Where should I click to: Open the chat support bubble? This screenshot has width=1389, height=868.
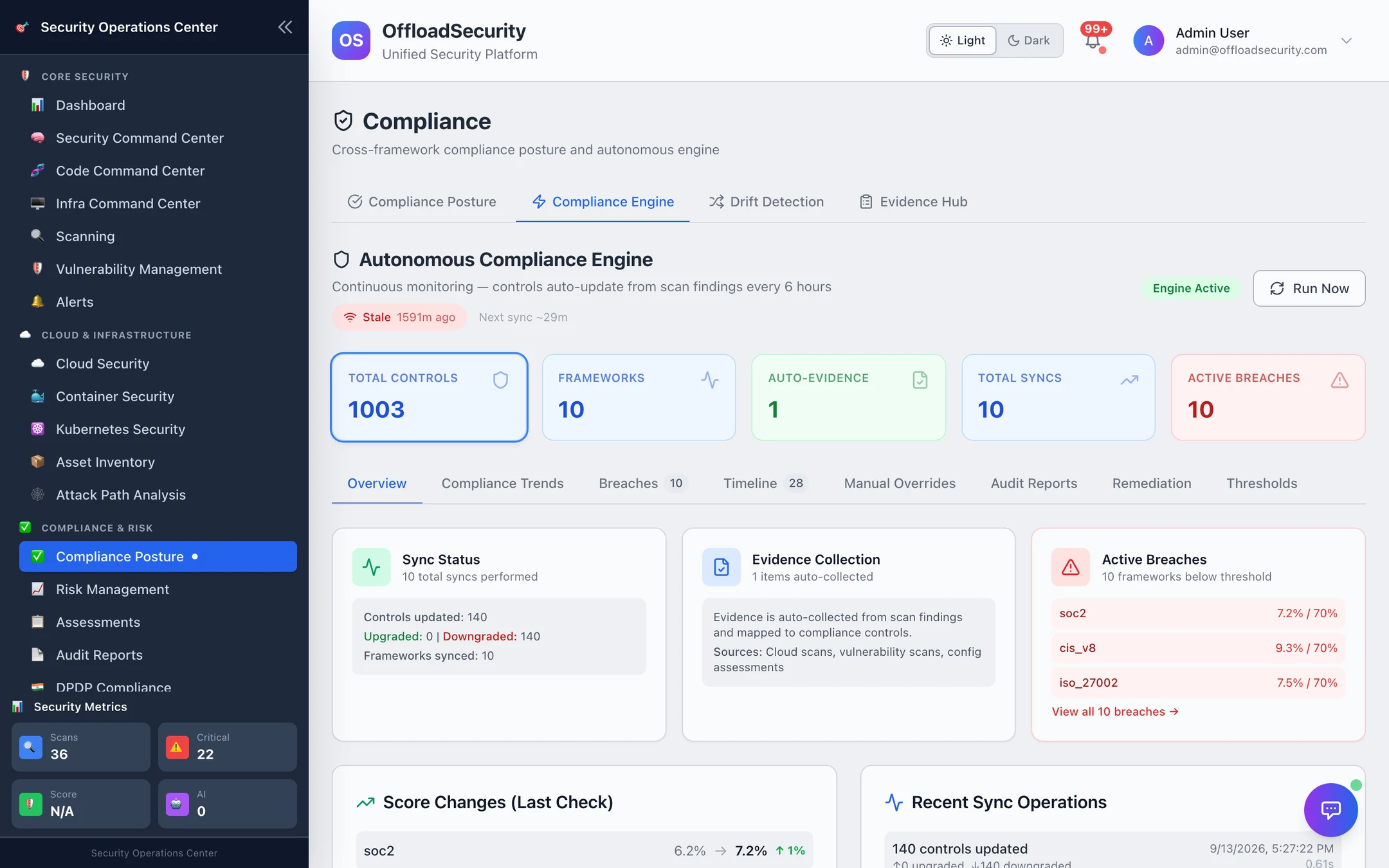(x=1330, y=809)
